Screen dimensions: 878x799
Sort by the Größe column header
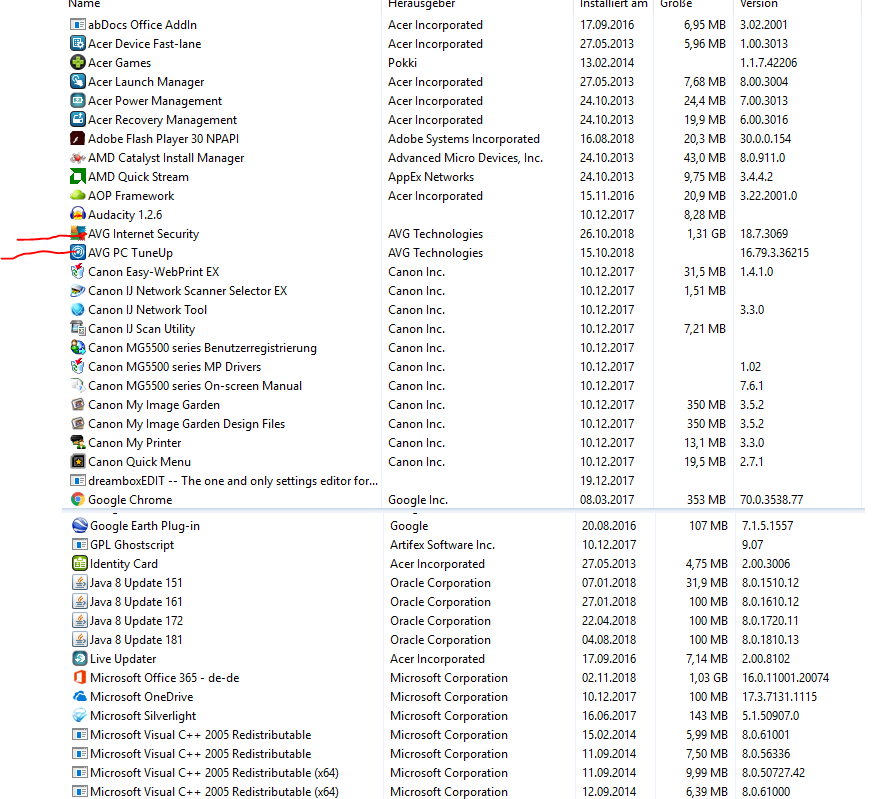coord(676,4)
